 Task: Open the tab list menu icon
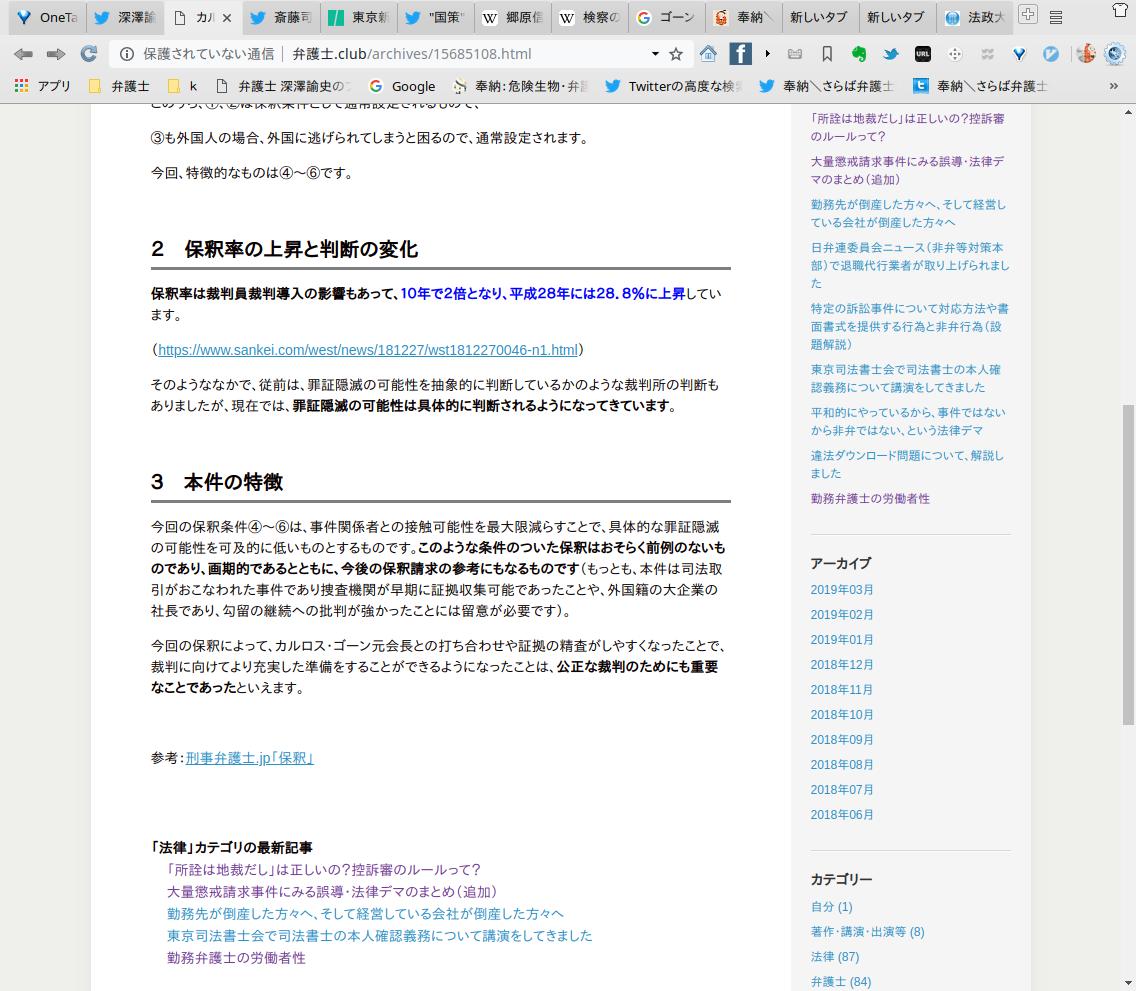[1056, 17]
